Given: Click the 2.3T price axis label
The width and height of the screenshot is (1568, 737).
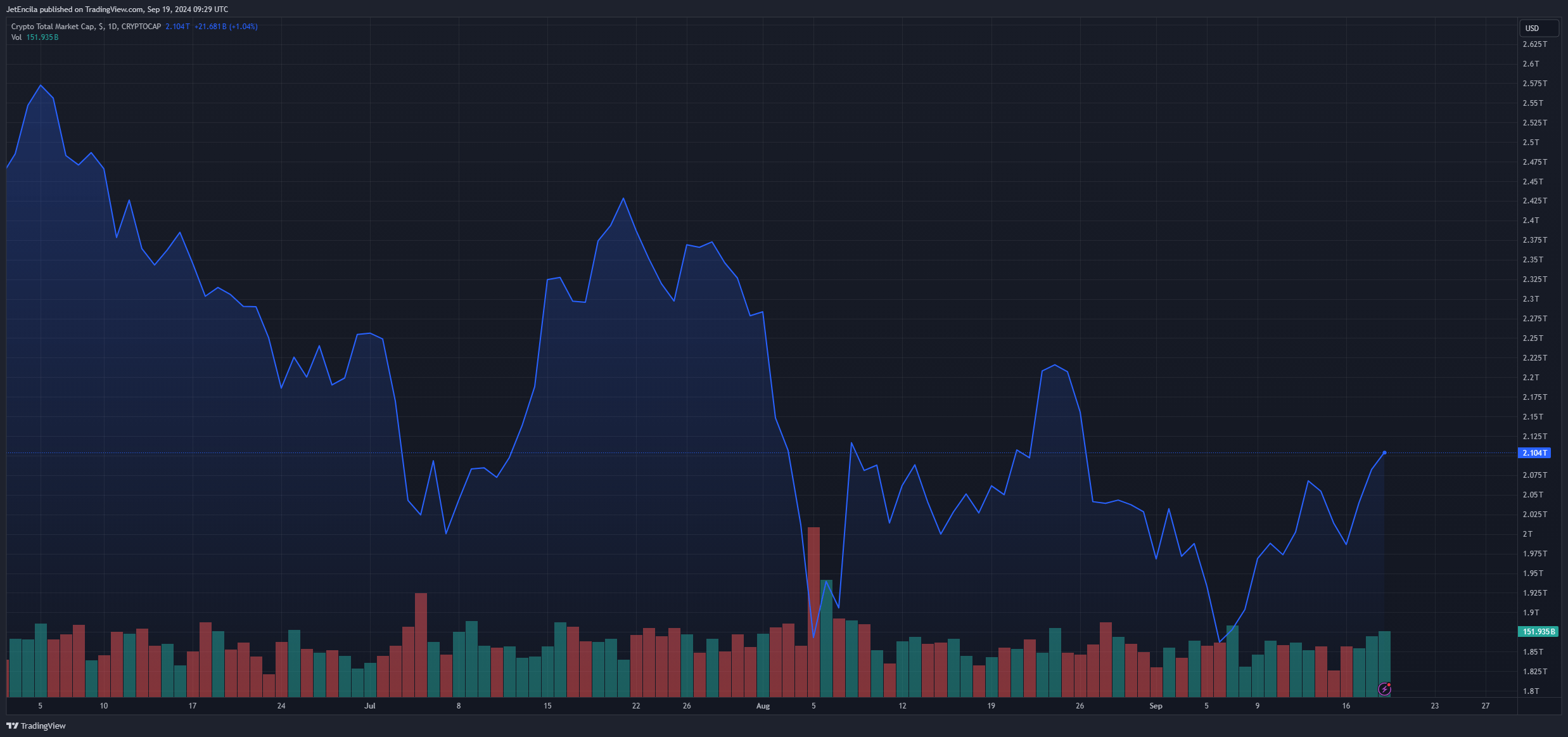Looking at the screenshot, I should pyautogui.click(x=1531, y=299).
